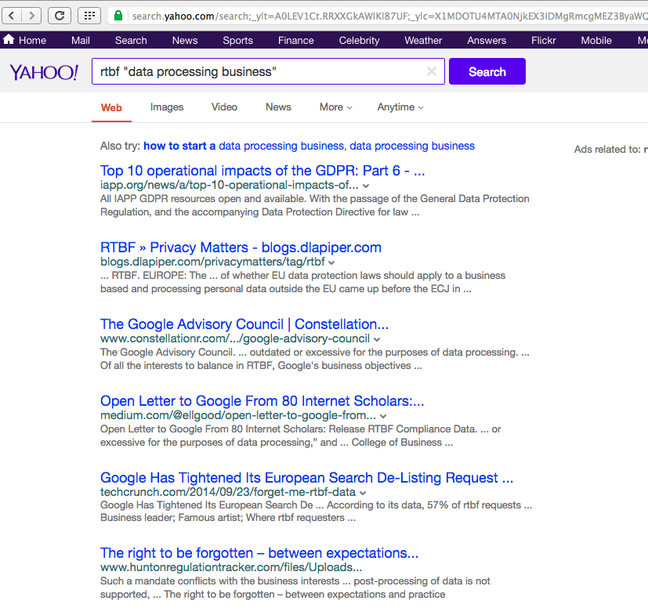Click the blogs.dlapiper.com/privacymatters/tag/rtbf URL text
The image size is (648, 615).
[212, 262]
